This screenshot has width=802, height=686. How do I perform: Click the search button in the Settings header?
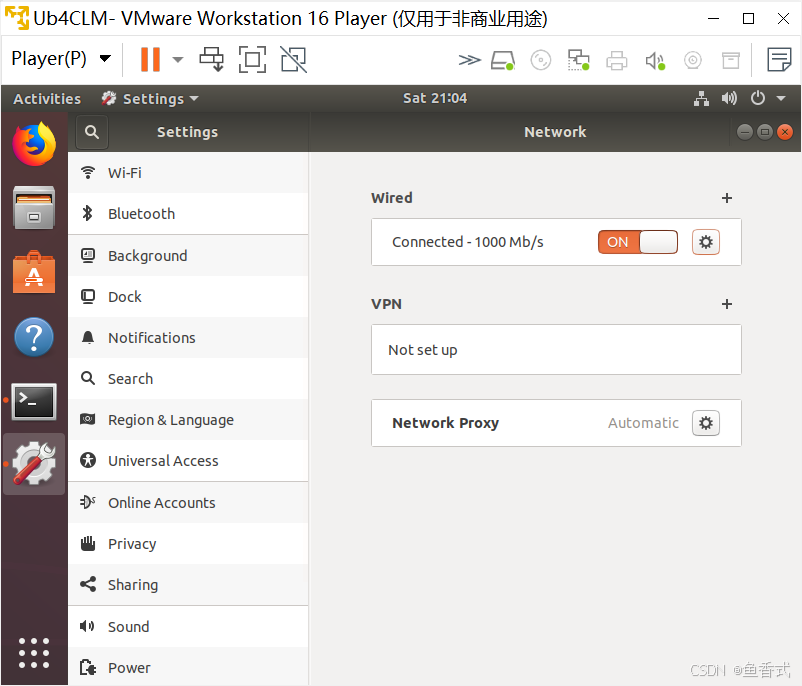(x=92, y=132)
